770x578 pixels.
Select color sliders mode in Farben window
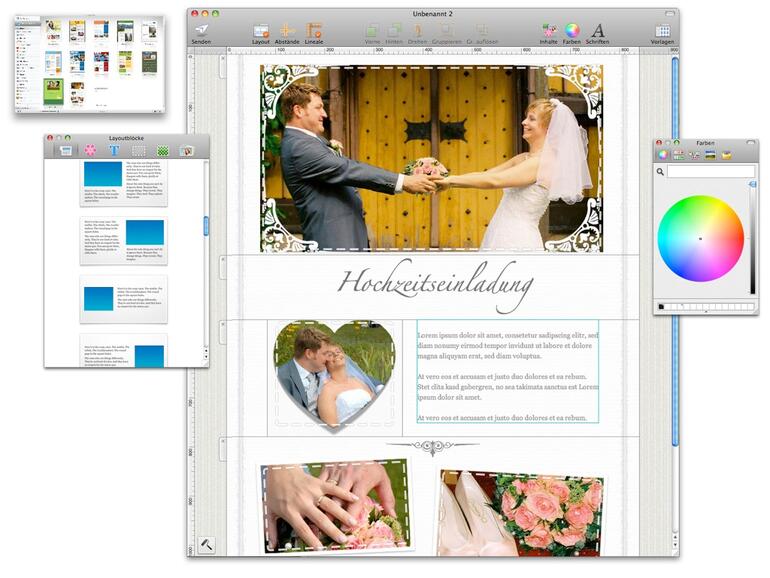679,155
